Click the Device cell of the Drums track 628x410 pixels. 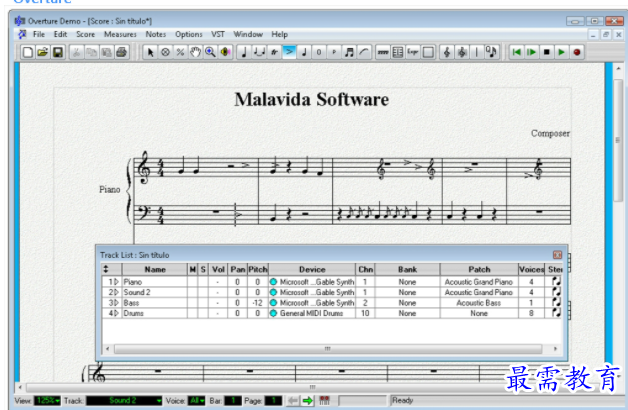(x=312, y=313)
